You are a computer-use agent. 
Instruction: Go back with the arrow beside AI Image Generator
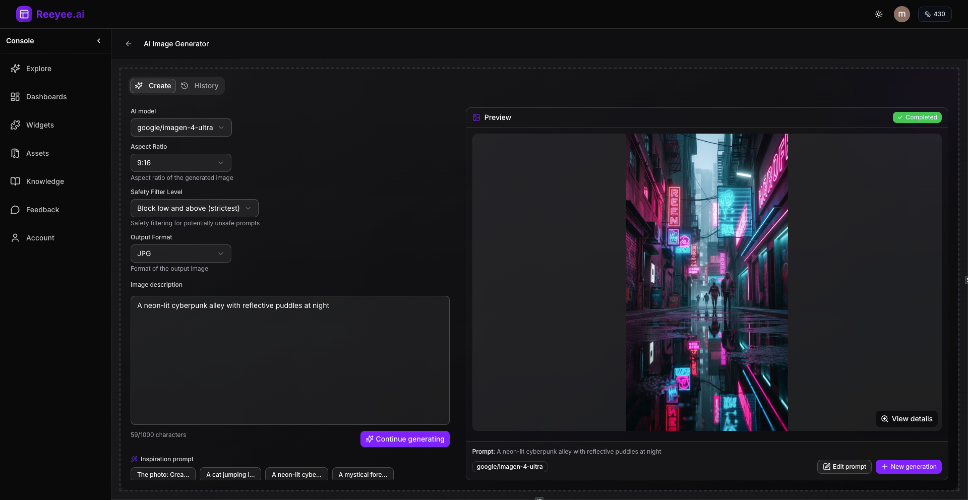coord(128,44)
